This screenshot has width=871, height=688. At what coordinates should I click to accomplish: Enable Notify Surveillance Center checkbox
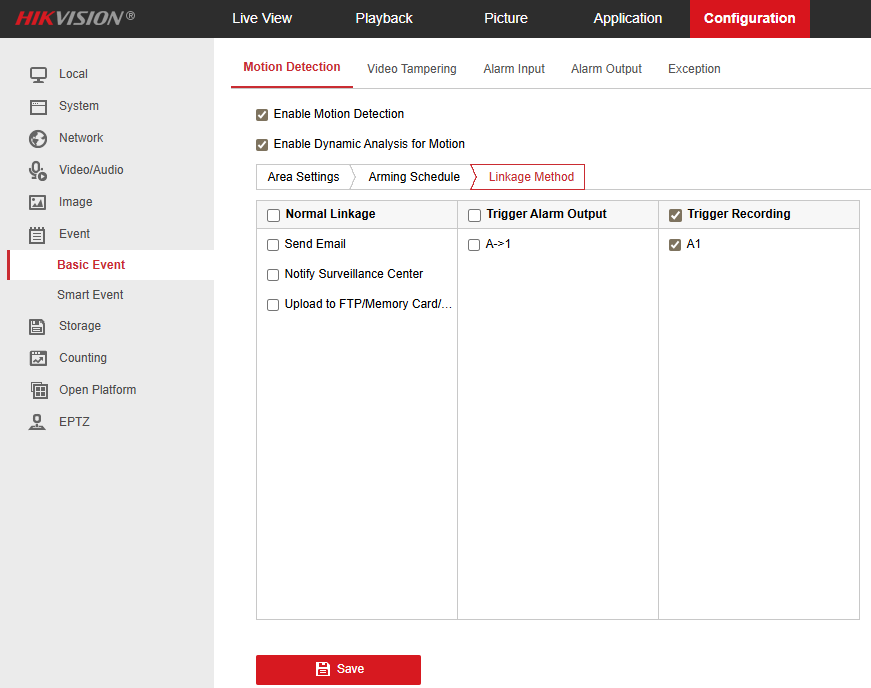[x=273, y=274]
